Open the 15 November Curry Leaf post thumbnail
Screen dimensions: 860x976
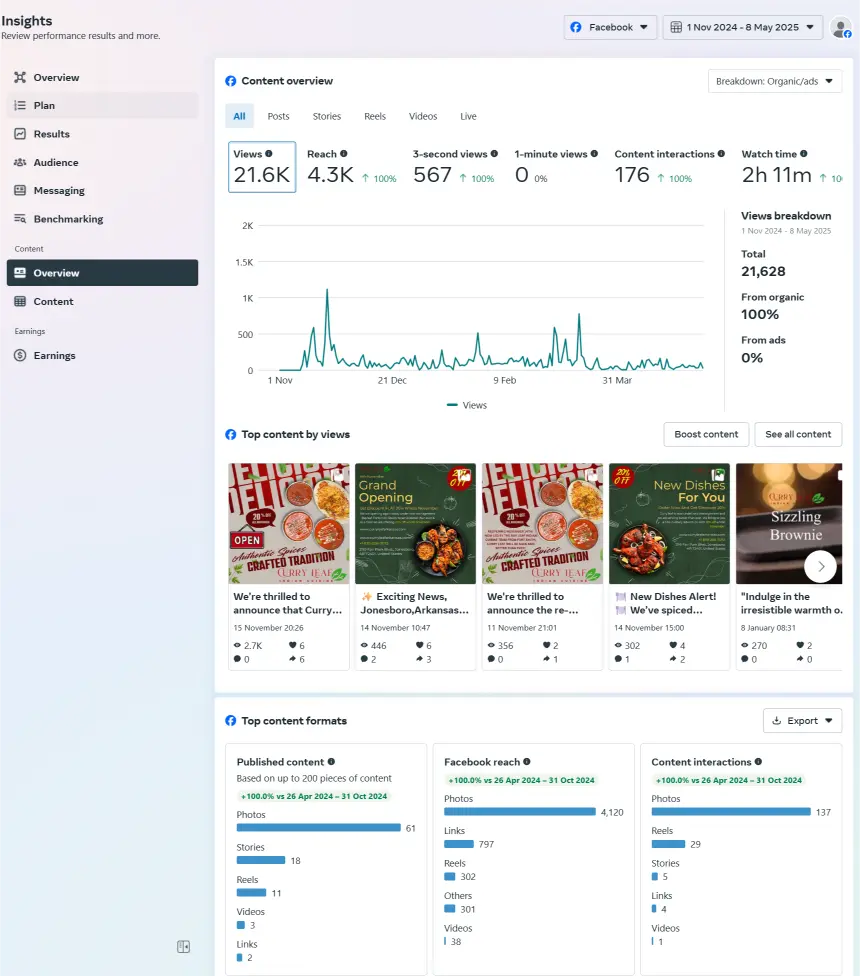point(289,523)
